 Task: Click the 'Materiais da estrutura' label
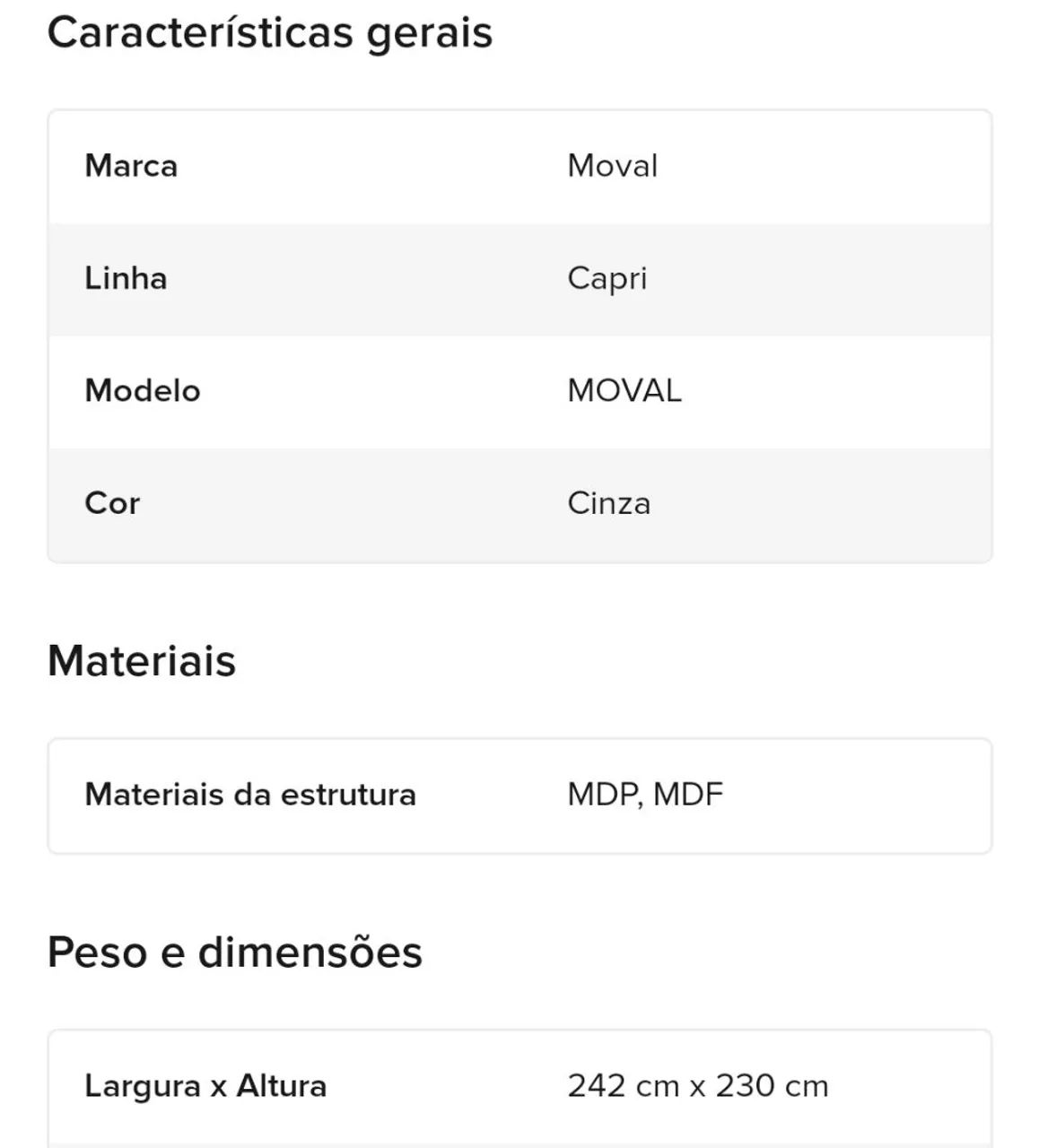[x=250, y=795]
